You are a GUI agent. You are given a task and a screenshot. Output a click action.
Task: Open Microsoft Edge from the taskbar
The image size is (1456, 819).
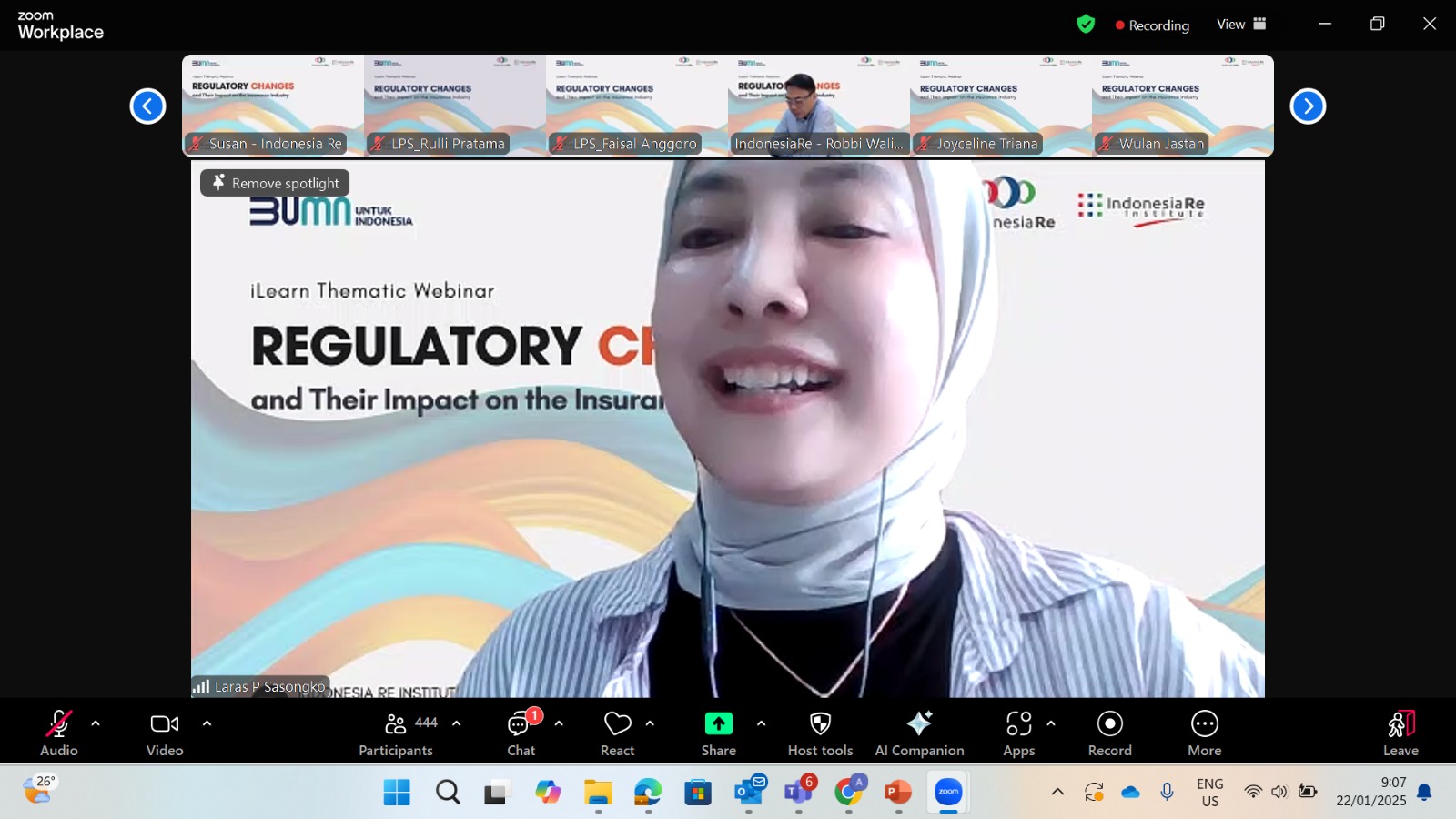pyautogui.click(x=648, y=793)
